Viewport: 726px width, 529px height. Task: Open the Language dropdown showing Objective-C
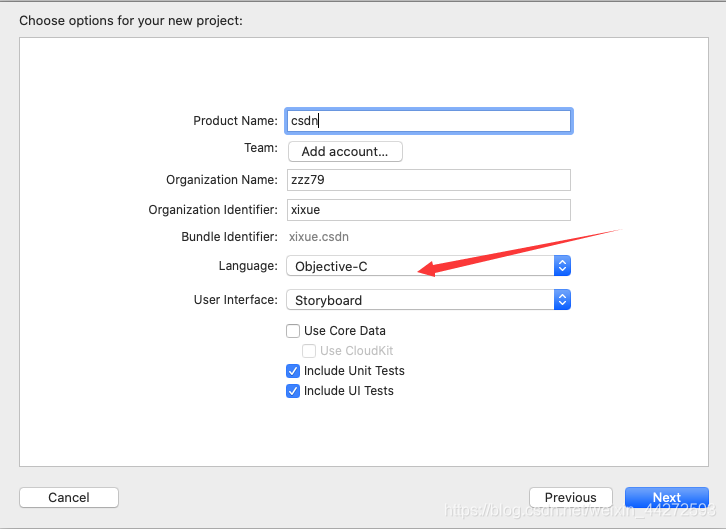(420, 266)
